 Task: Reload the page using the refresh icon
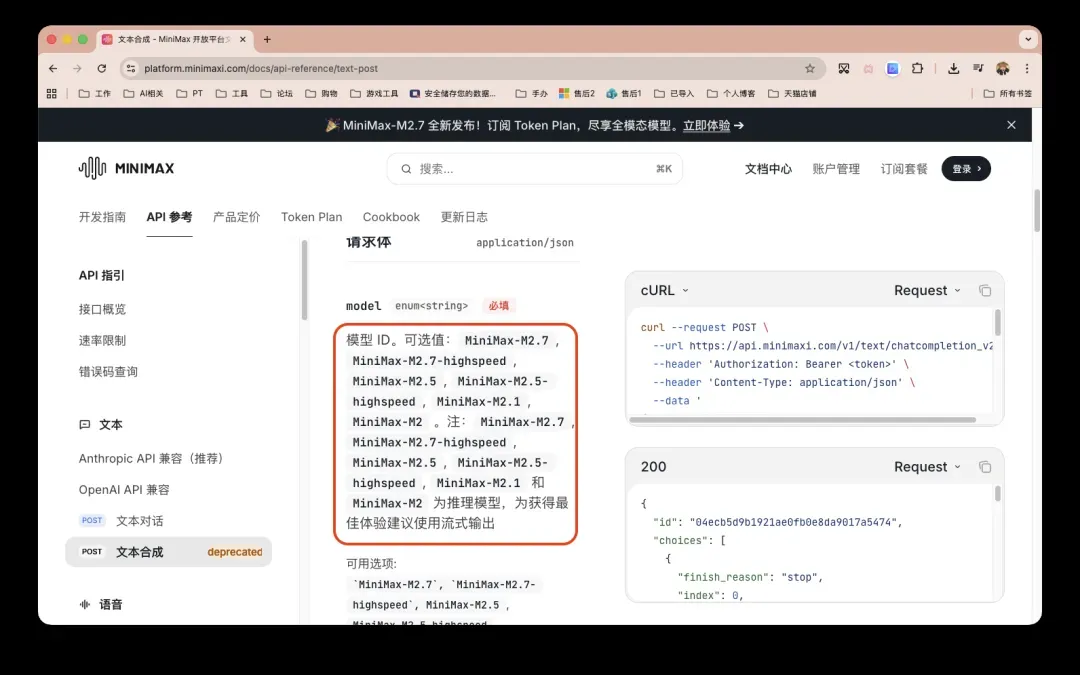tap(102, 68)
